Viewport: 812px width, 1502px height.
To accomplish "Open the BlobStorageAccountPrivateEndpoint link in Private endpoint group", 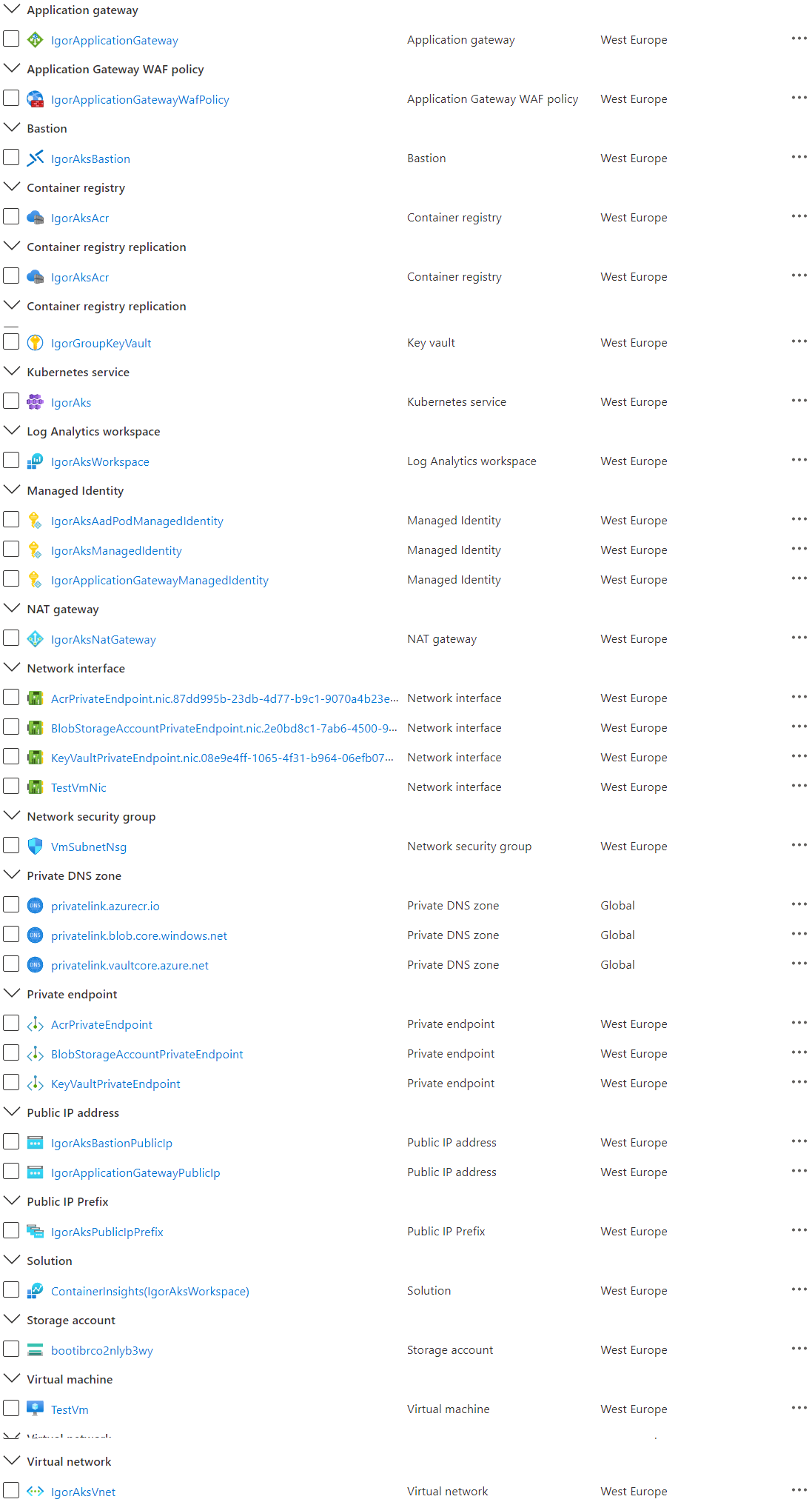I will point(147,1054).
